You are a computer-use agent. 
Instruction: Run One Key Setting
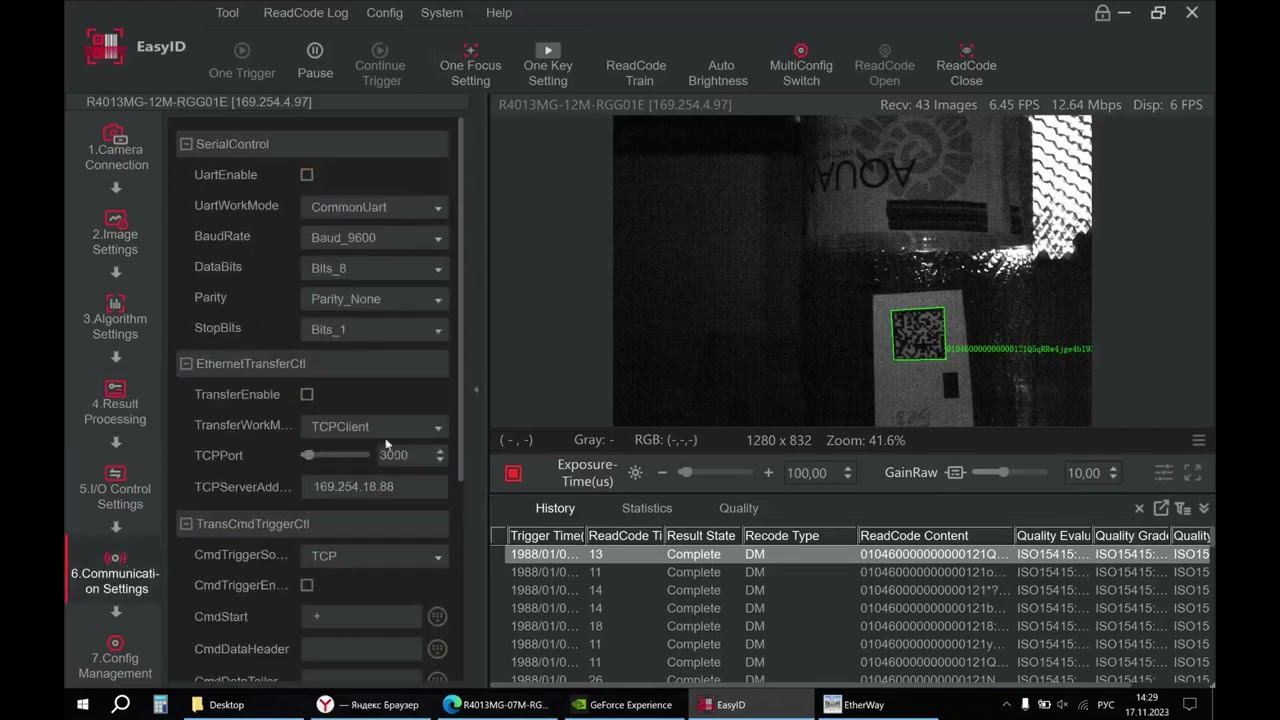[548, 64]
